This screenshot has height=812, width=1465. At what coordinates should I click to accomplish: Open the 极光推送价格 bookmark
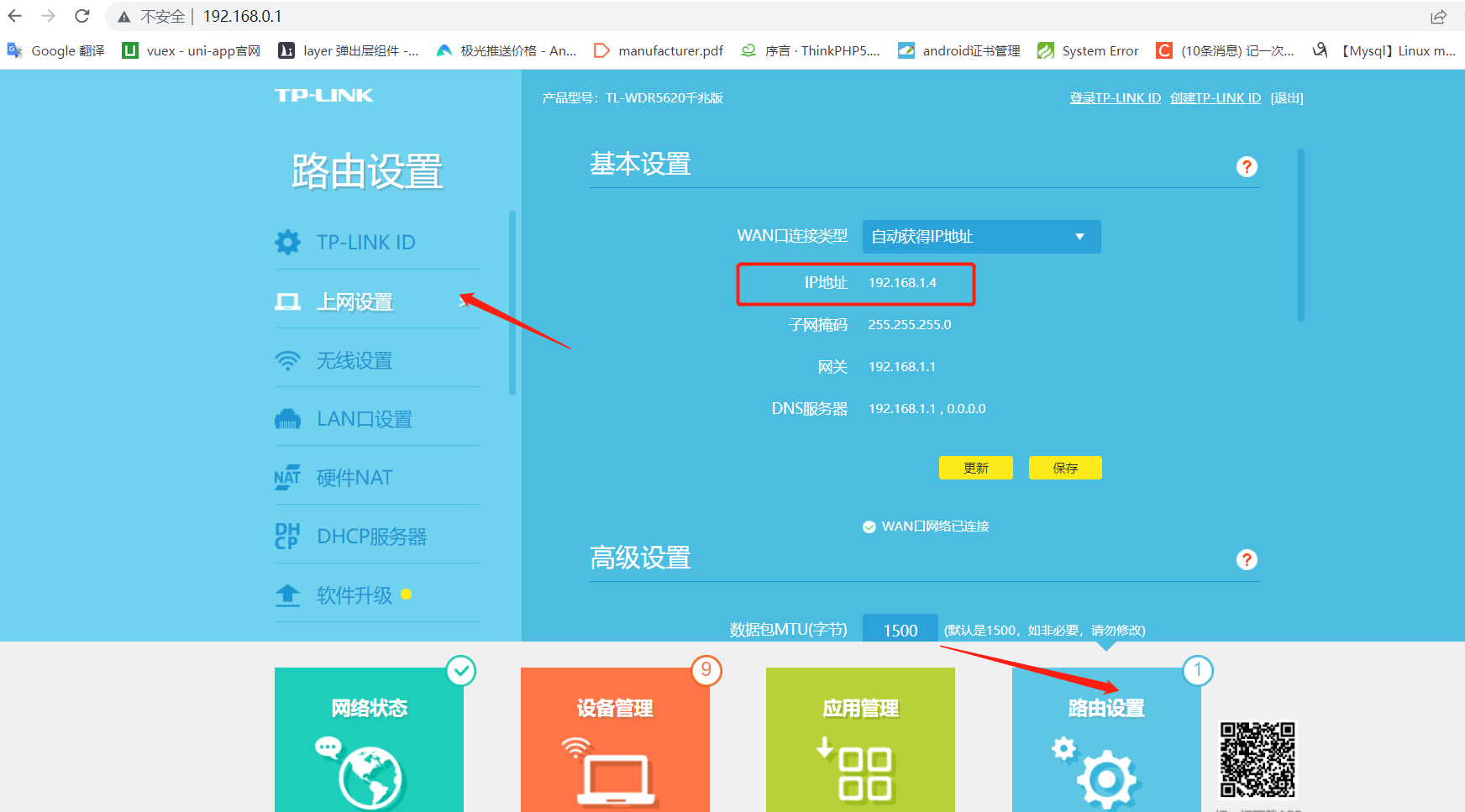(x=507, y=50)
